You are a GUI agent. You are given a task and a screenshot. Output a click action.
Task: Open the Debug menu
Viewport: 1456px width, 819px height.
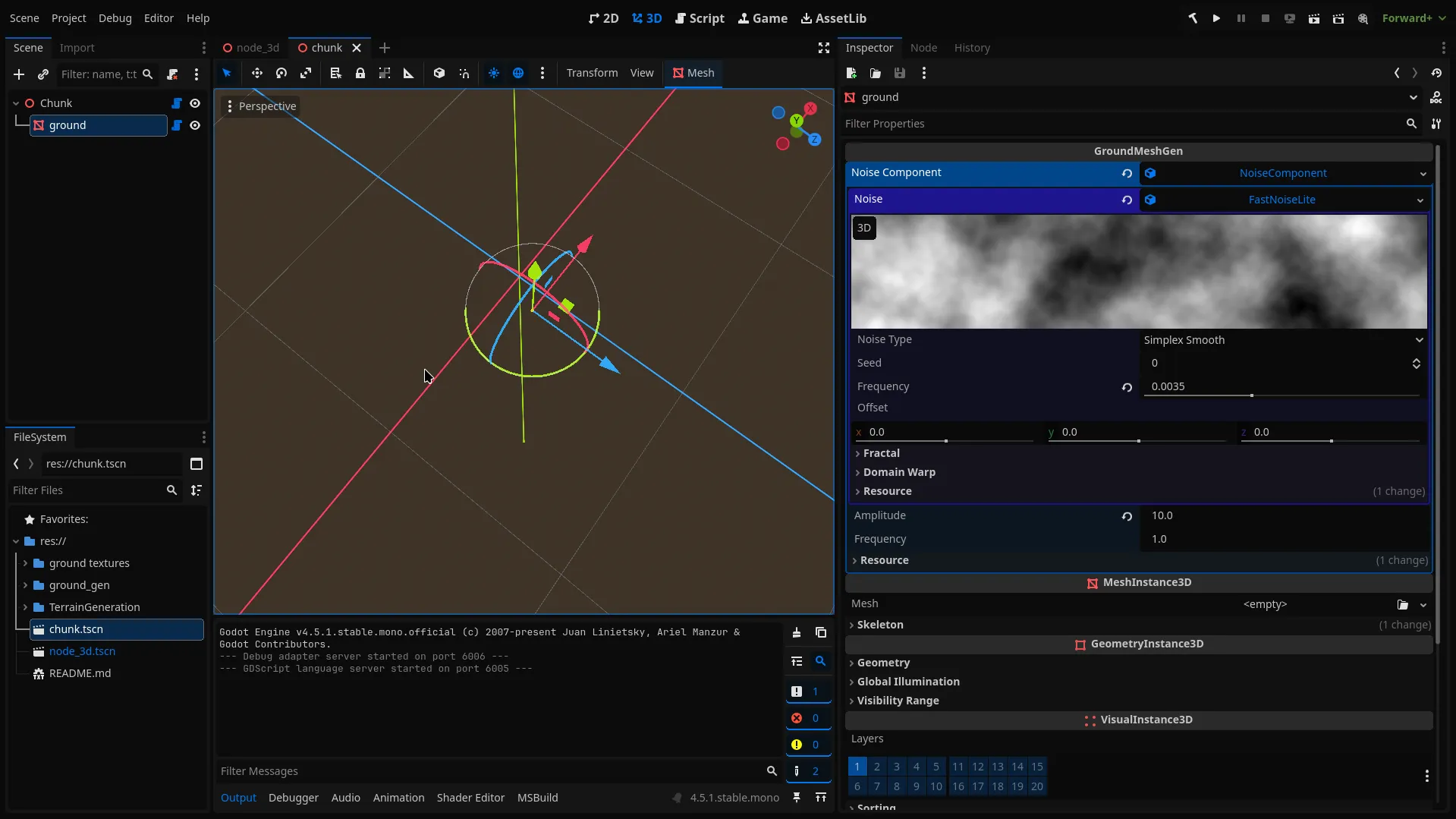(115, 18)
